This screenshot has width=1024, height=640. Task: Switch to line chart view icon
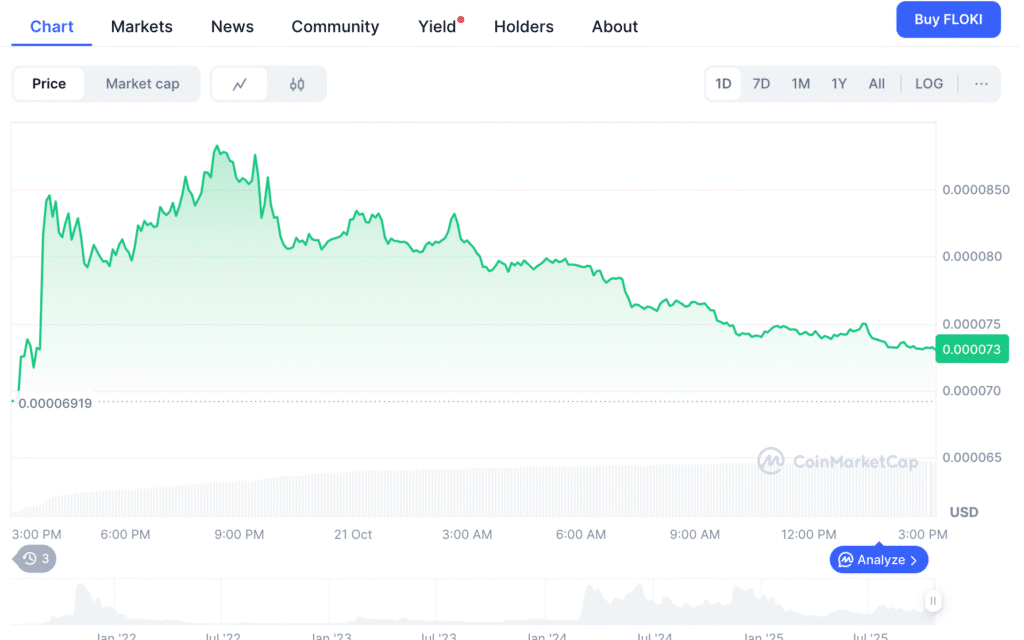point(240,84)
